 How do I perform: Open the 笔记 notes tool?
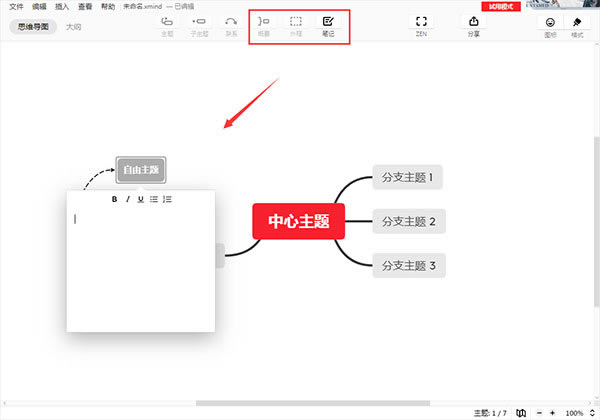(328, 22)
